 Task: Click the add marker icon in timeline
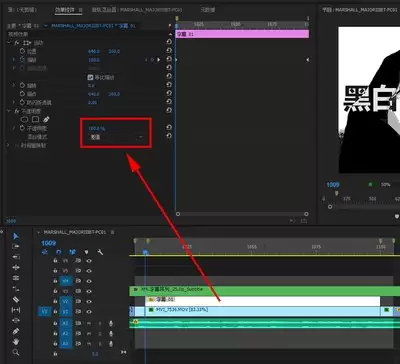pyautogui.click(x=86, y=252)
